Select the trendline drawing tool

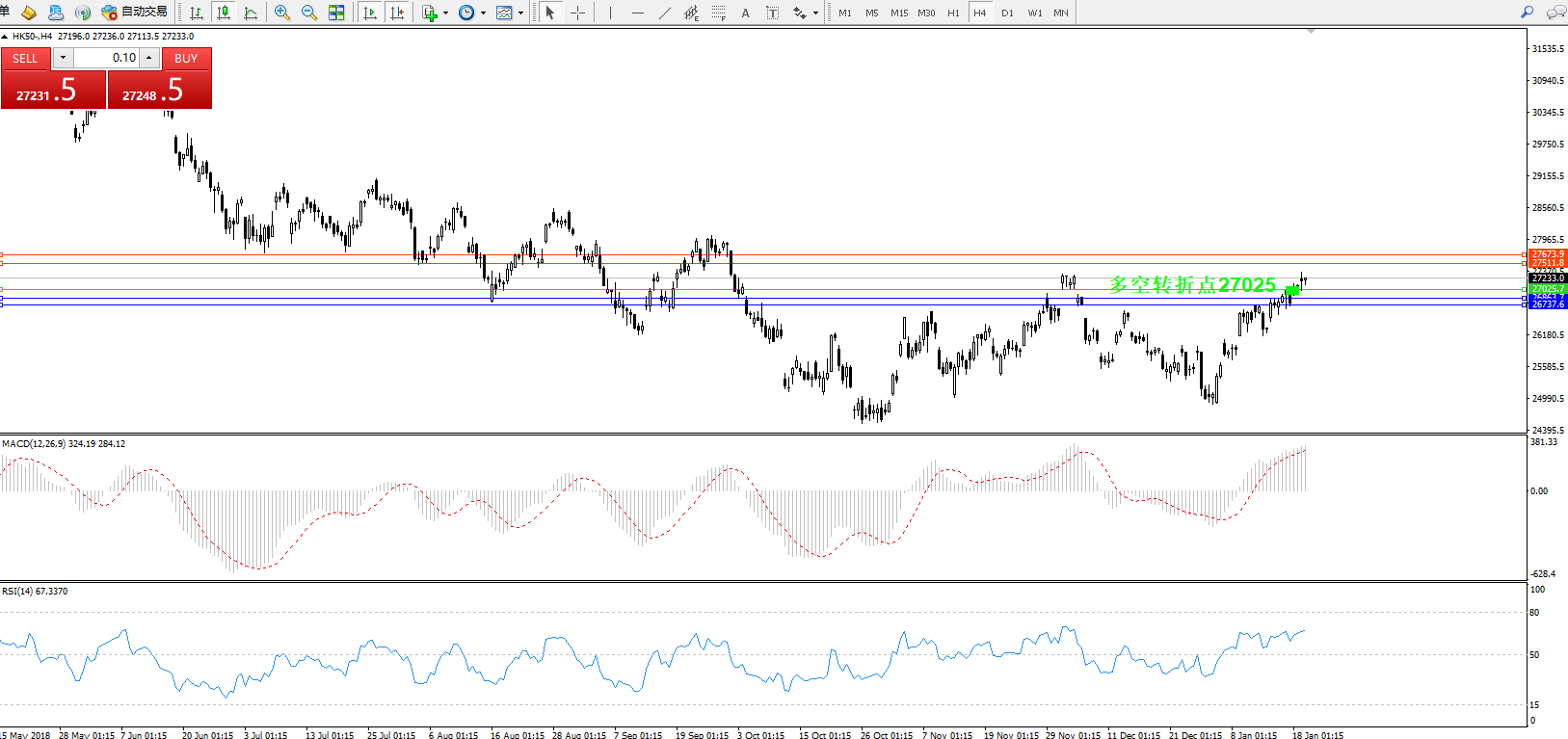coord(665,13)
